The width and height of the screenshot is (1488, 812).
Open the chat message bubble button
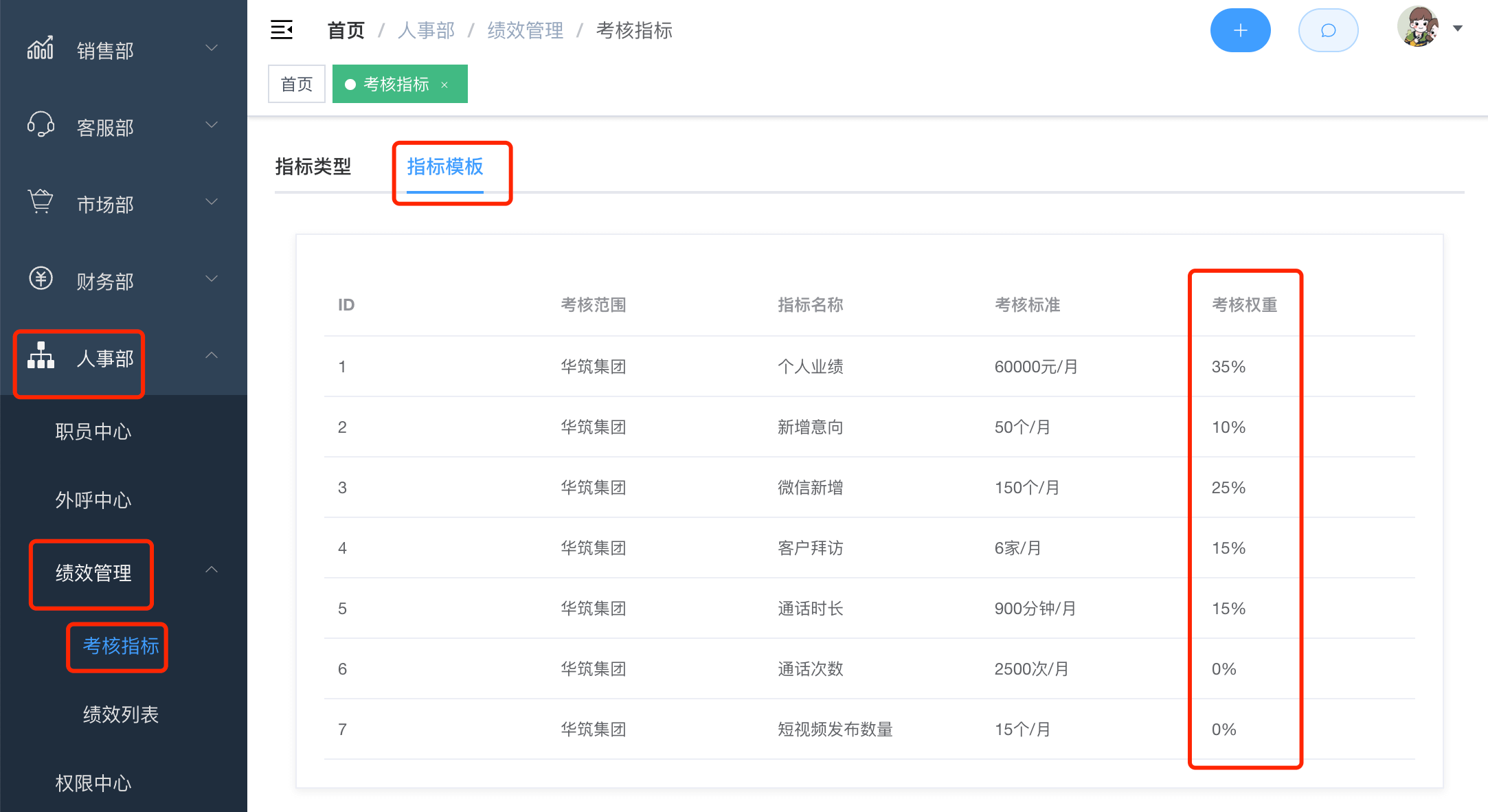(1328, 30)
